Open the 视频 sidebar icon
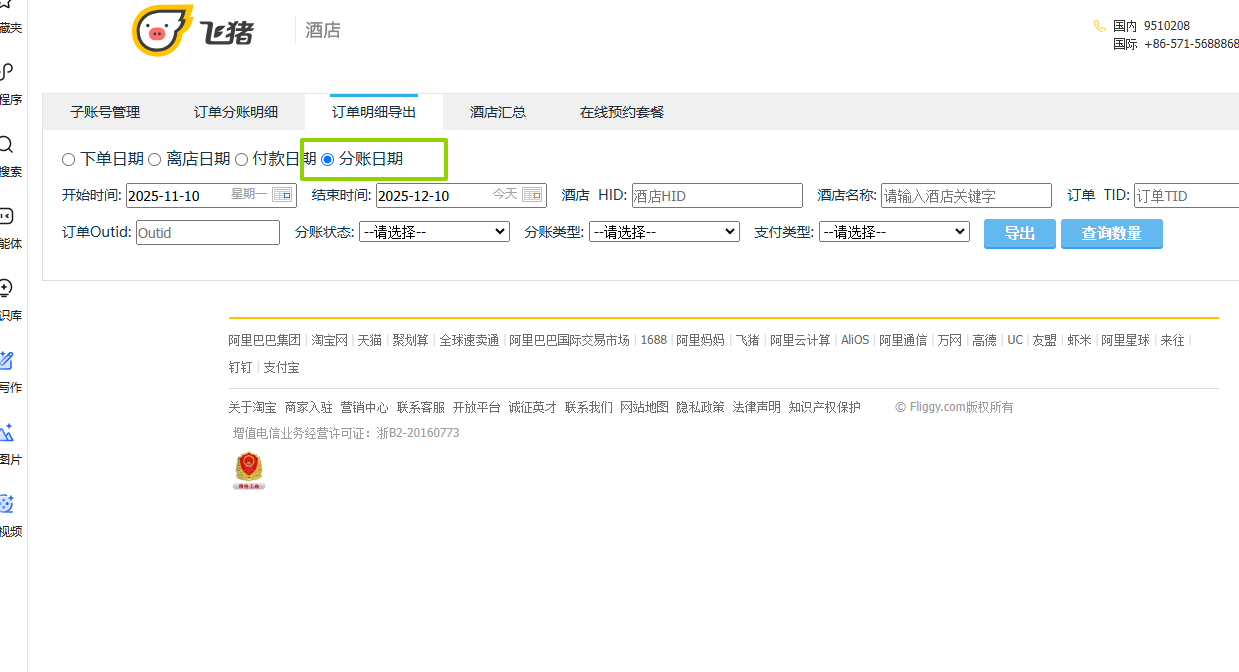 point(8,505)
